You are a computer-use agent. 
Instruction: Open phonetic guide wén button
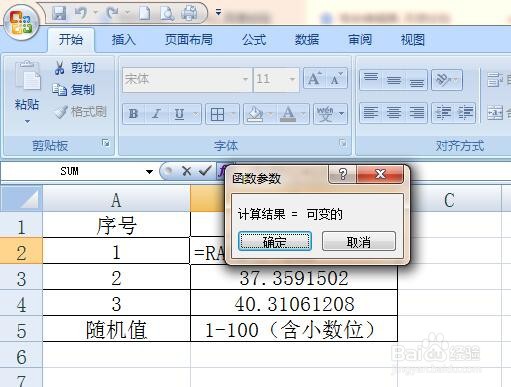click(x=325, y=114)
